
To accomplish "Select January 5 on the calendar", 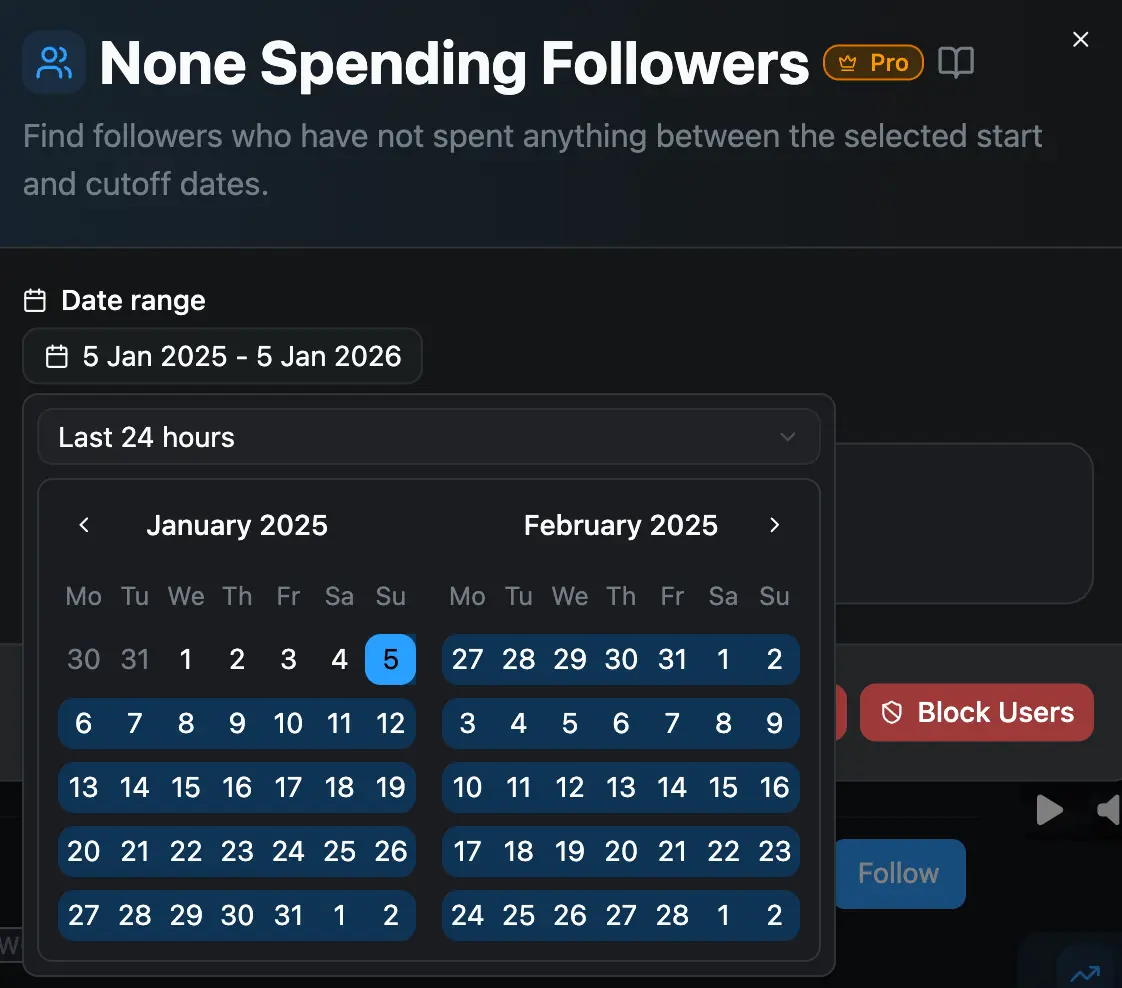I will click(x=390, y=659).
